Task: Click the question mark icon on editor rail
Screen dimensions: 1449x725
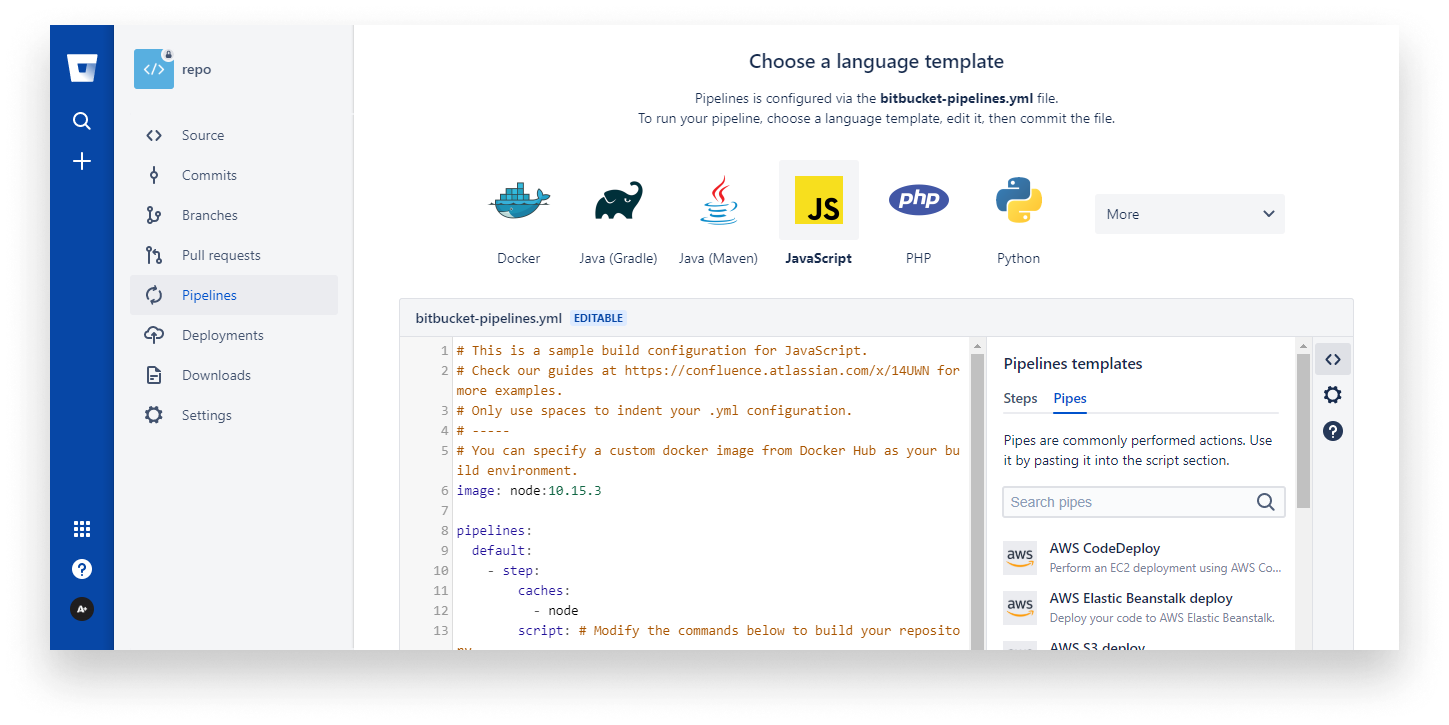Action: point(1333,431)
